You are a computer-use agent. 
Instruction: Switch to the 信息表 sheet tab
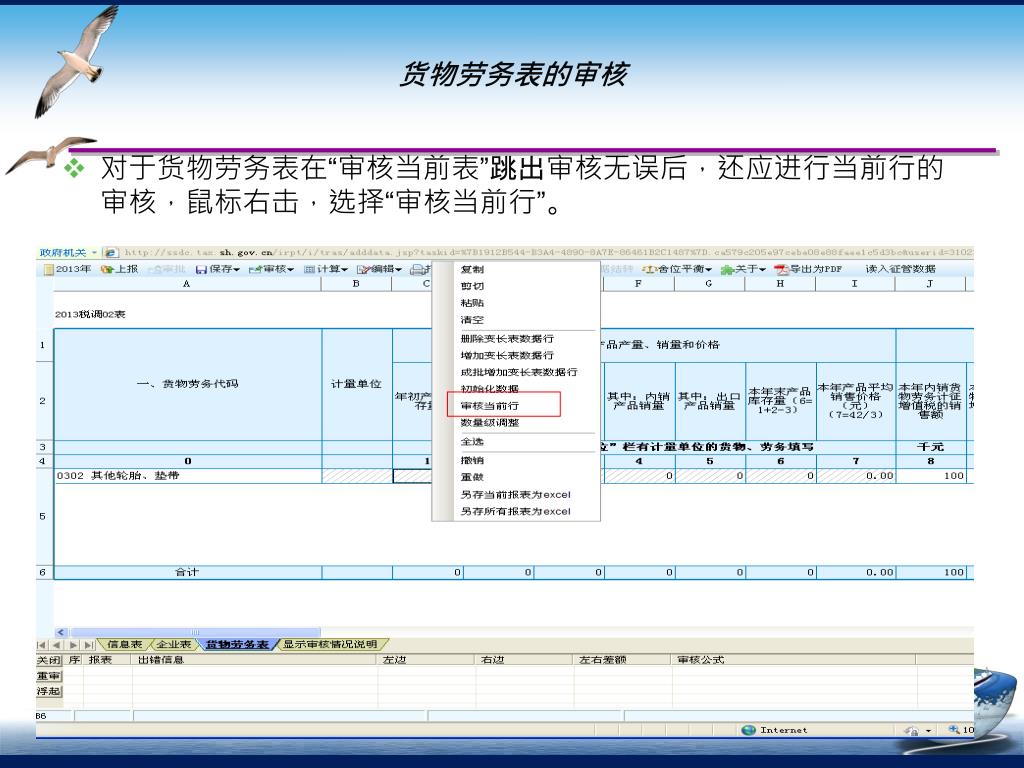click(x=124, y=645)
